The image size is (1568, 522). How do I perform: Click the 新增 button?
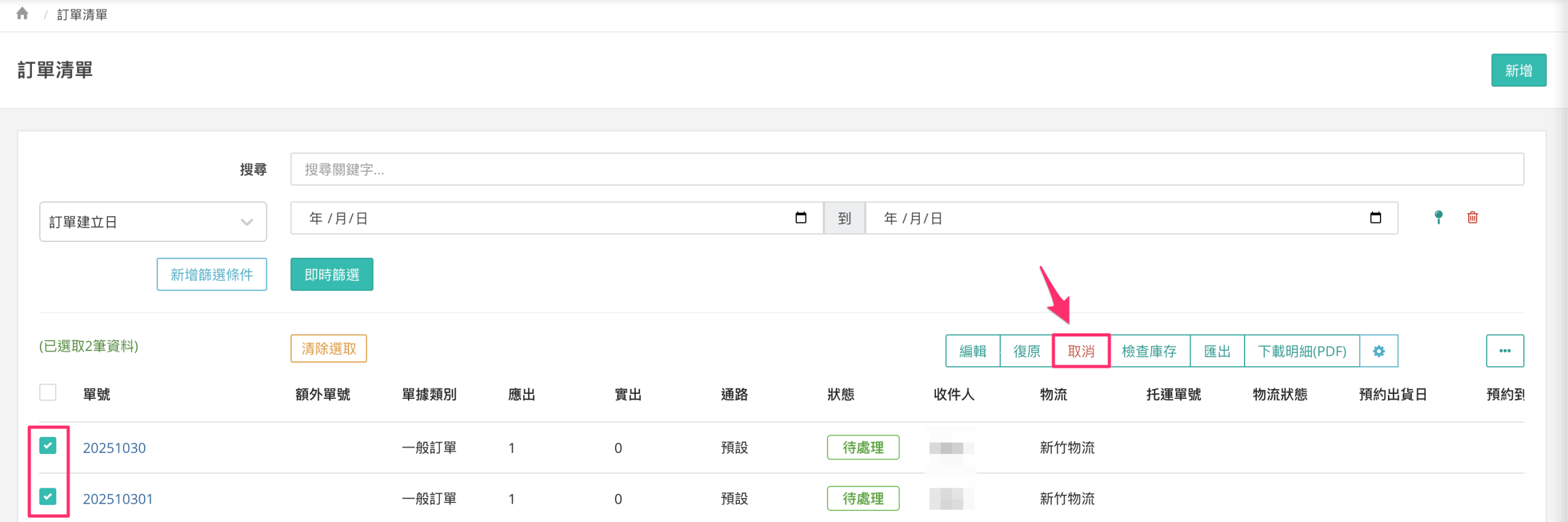1518,70
